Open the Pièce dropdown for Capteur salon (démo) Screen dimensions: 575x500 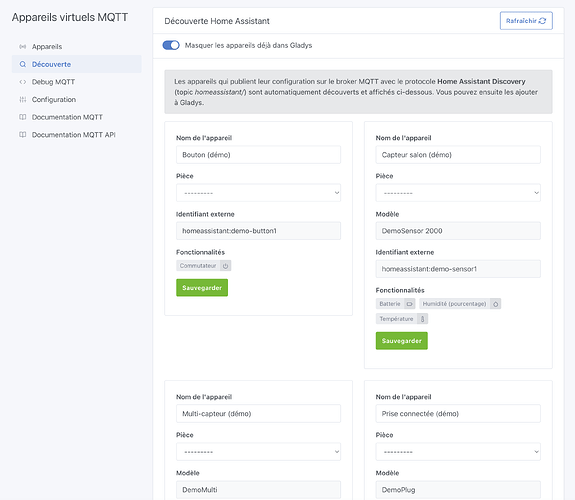point(458,193)
